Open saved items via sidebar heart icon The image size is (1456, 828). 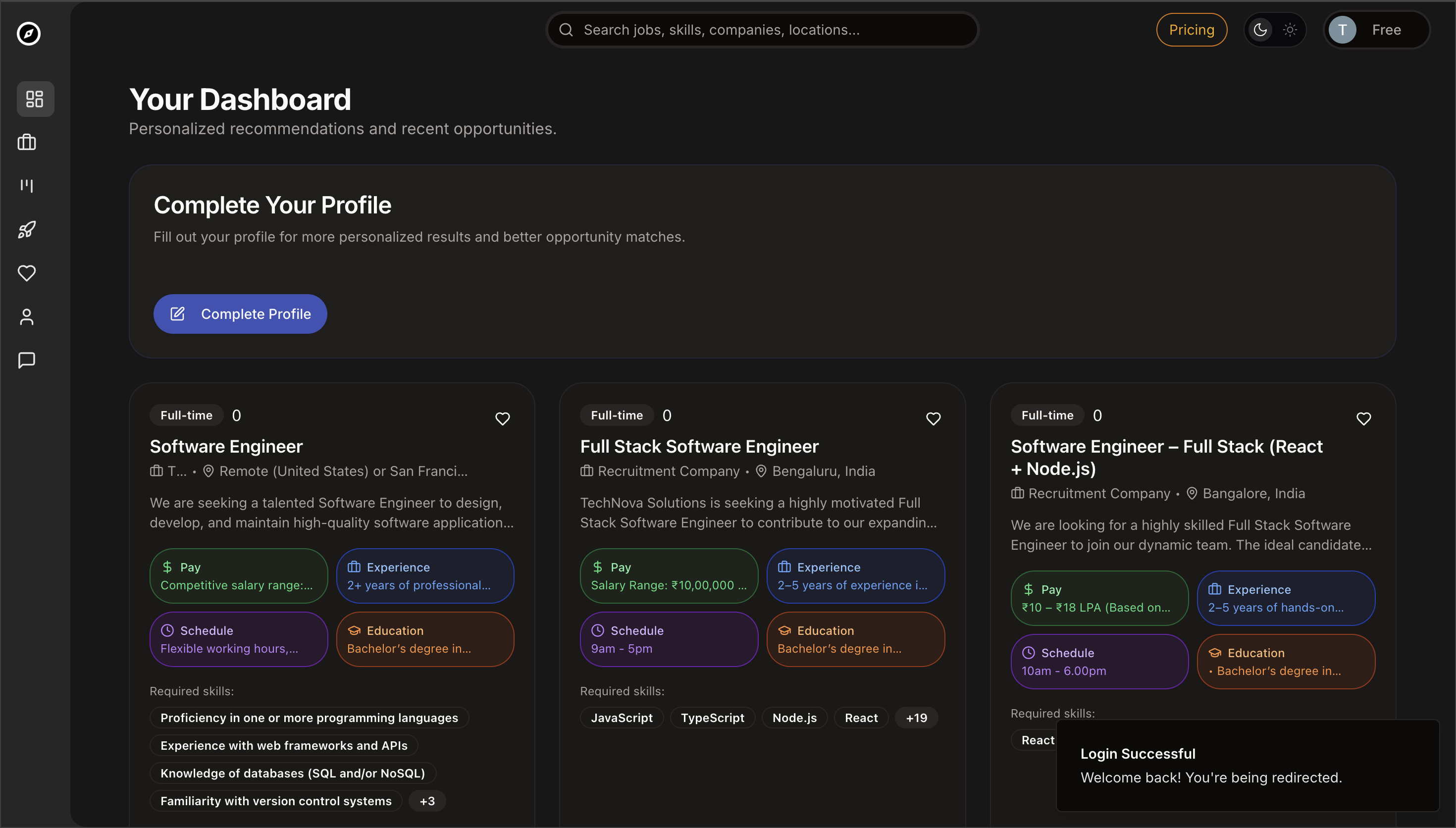(x=26, y=273)
